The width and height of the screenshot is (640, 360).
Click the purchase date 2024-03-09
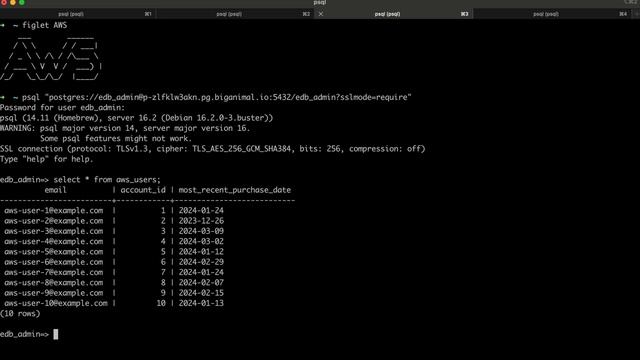point(201,231)
